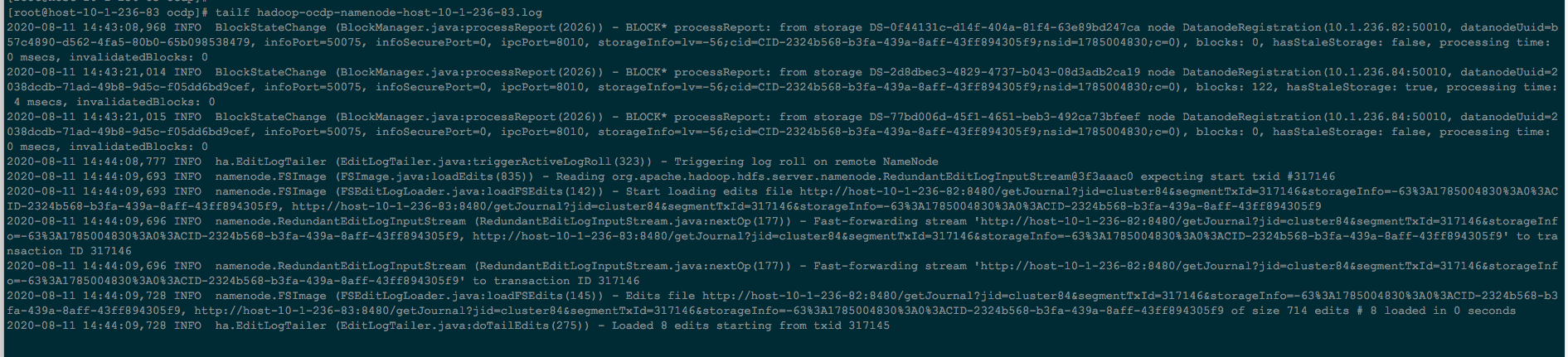The width and height of the screenshot is (1568, 357).
Task: Click storage ID DS-2d8dbec3-4829-4737-b043-08d3adb2ca19
Action: pyautogui.click(x=993, y=72)
